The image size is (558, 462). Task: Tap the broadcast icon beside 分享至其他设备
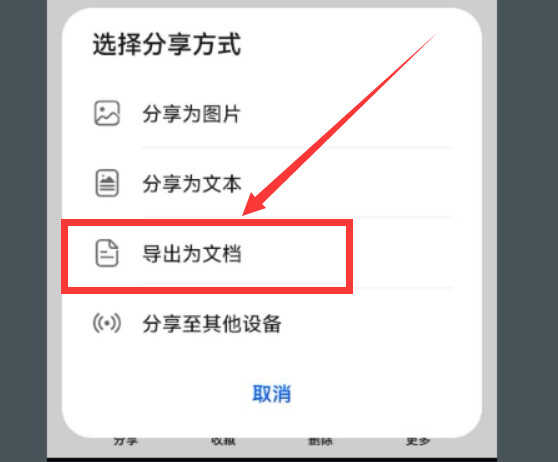coord(107,323)
